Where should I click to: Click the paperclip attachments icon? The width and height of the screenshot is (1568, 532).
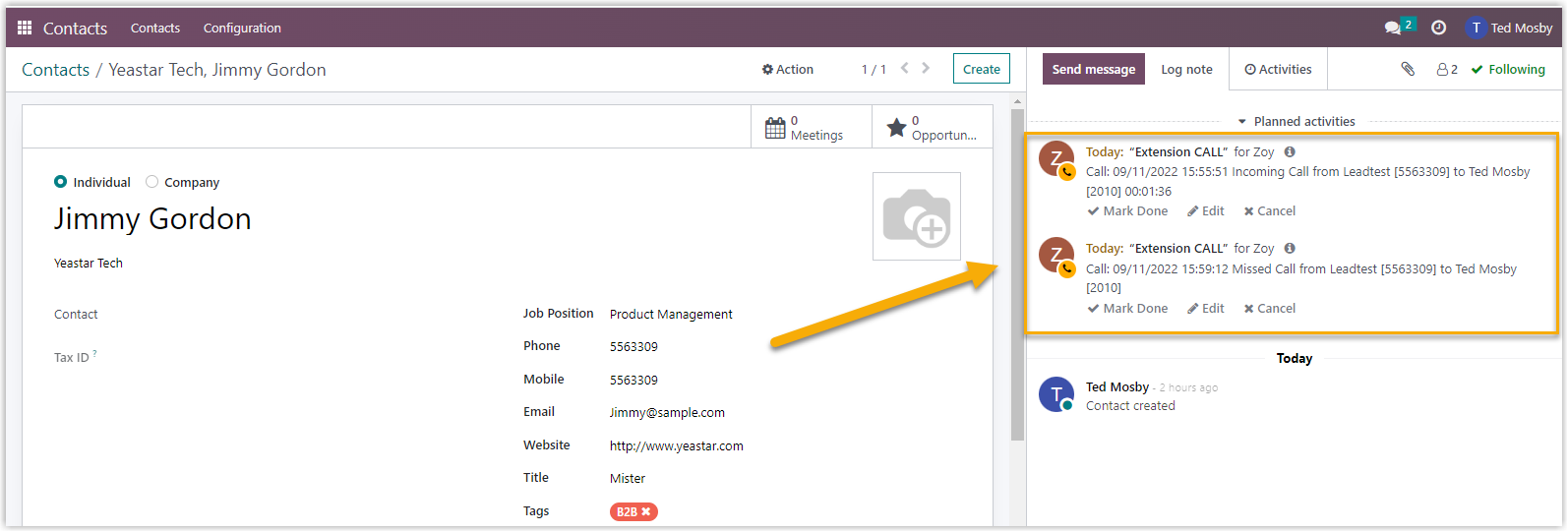[1408, 69]
